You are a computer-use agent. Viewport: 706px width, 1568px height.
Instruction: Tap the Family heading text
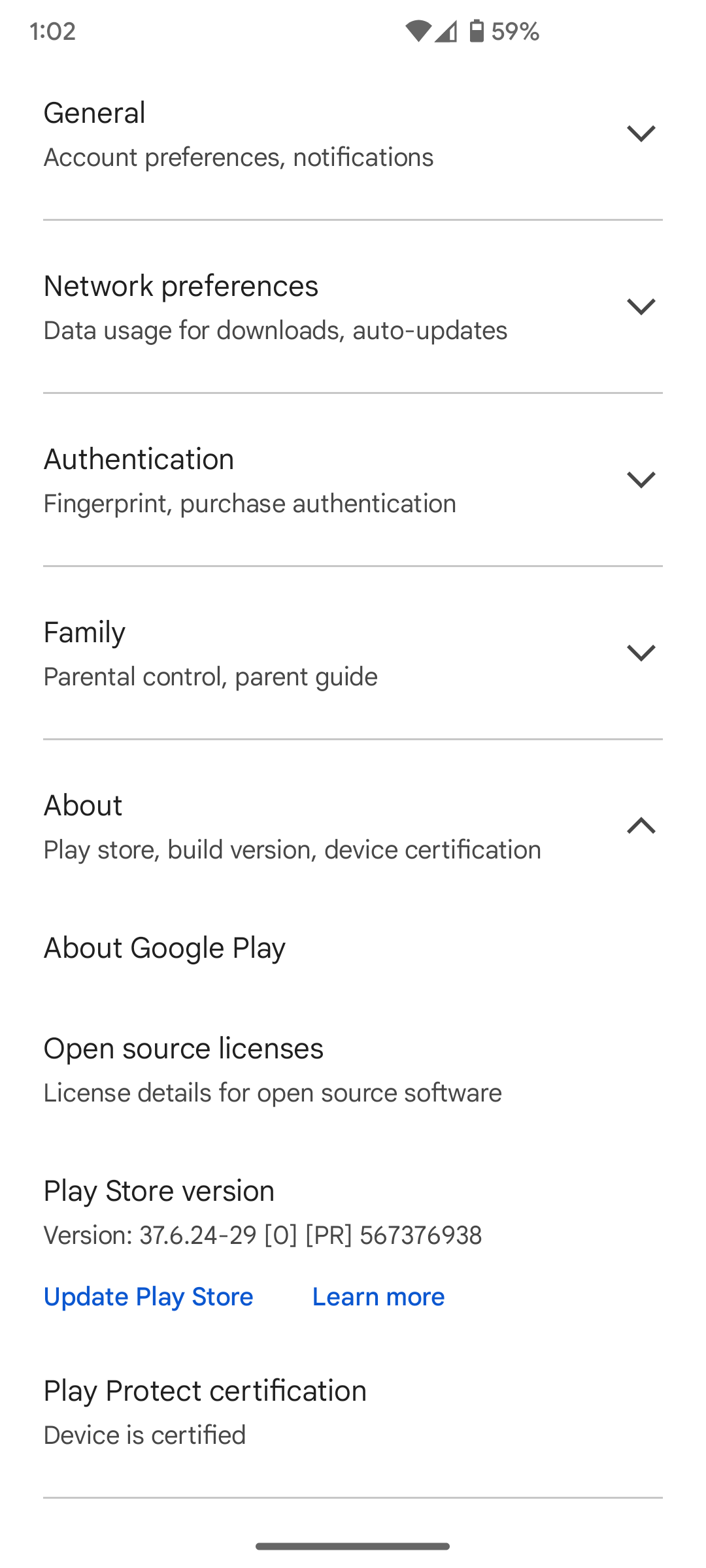84,632
